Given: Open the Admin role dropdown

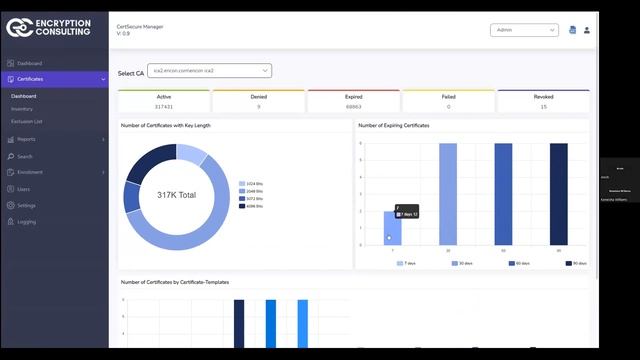Looking at the screenshot, I should point(524,30).
